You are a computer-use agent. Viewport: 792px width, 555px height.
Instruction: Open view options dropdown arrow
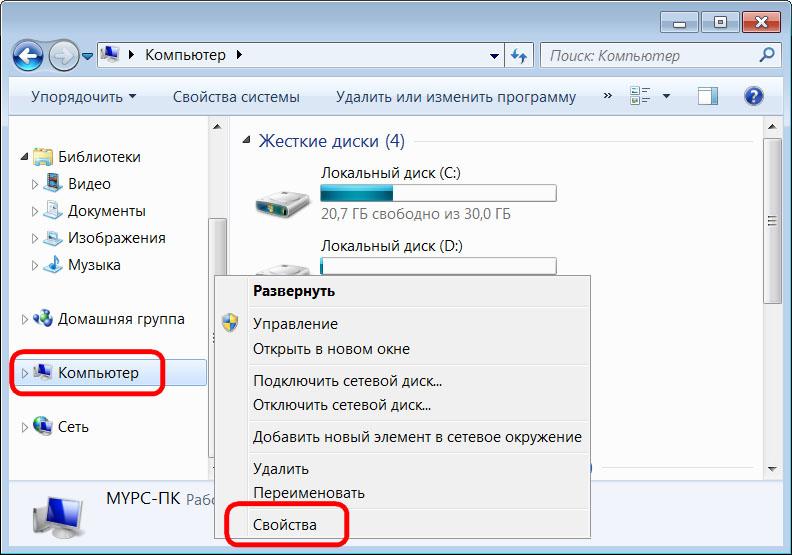coord(666,96)
